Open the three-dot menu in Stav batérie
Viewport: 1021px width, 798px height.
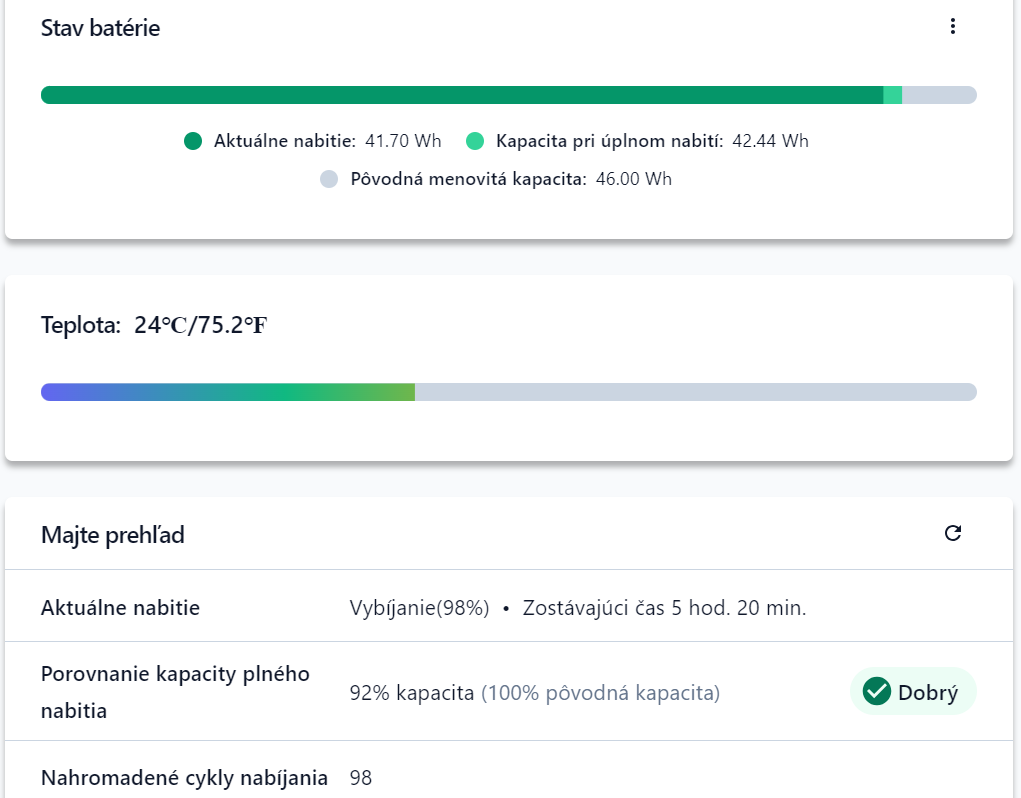click(x=952, y=27)
